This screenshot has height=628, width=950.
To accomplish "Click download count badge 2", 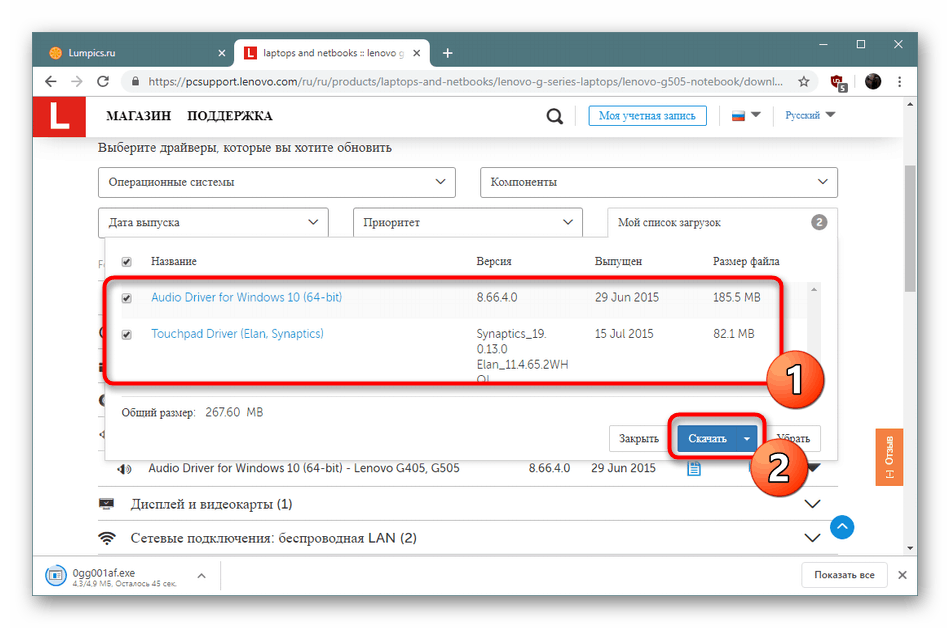I will tap(819, 222).
